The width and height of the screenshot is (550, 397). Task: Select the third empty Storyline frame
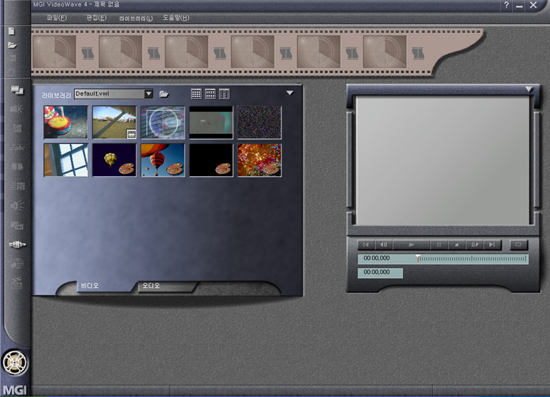pyautogui.click(x=186, y=52)
